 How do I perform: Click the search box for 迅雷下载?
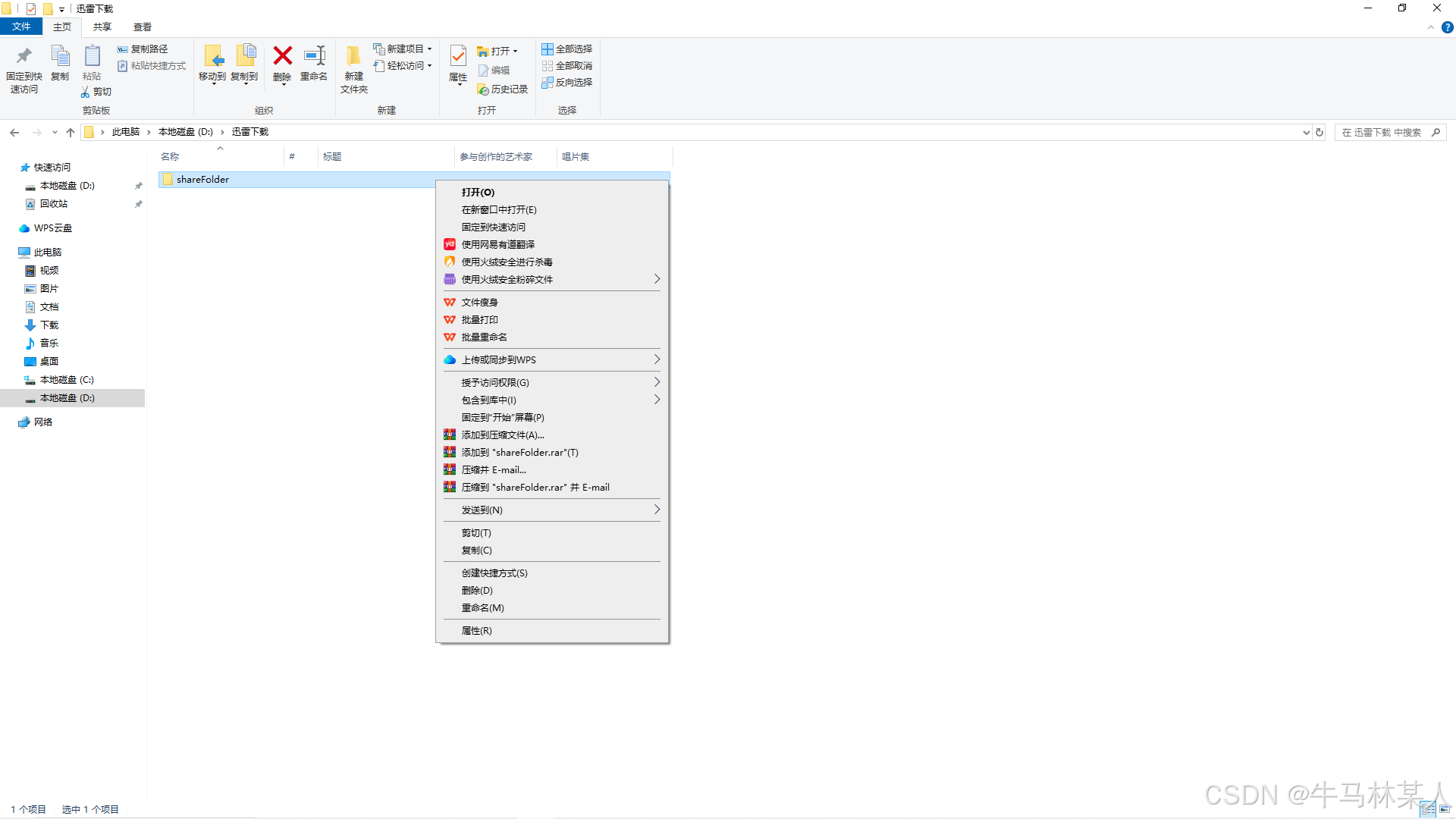pos(1382,133)
